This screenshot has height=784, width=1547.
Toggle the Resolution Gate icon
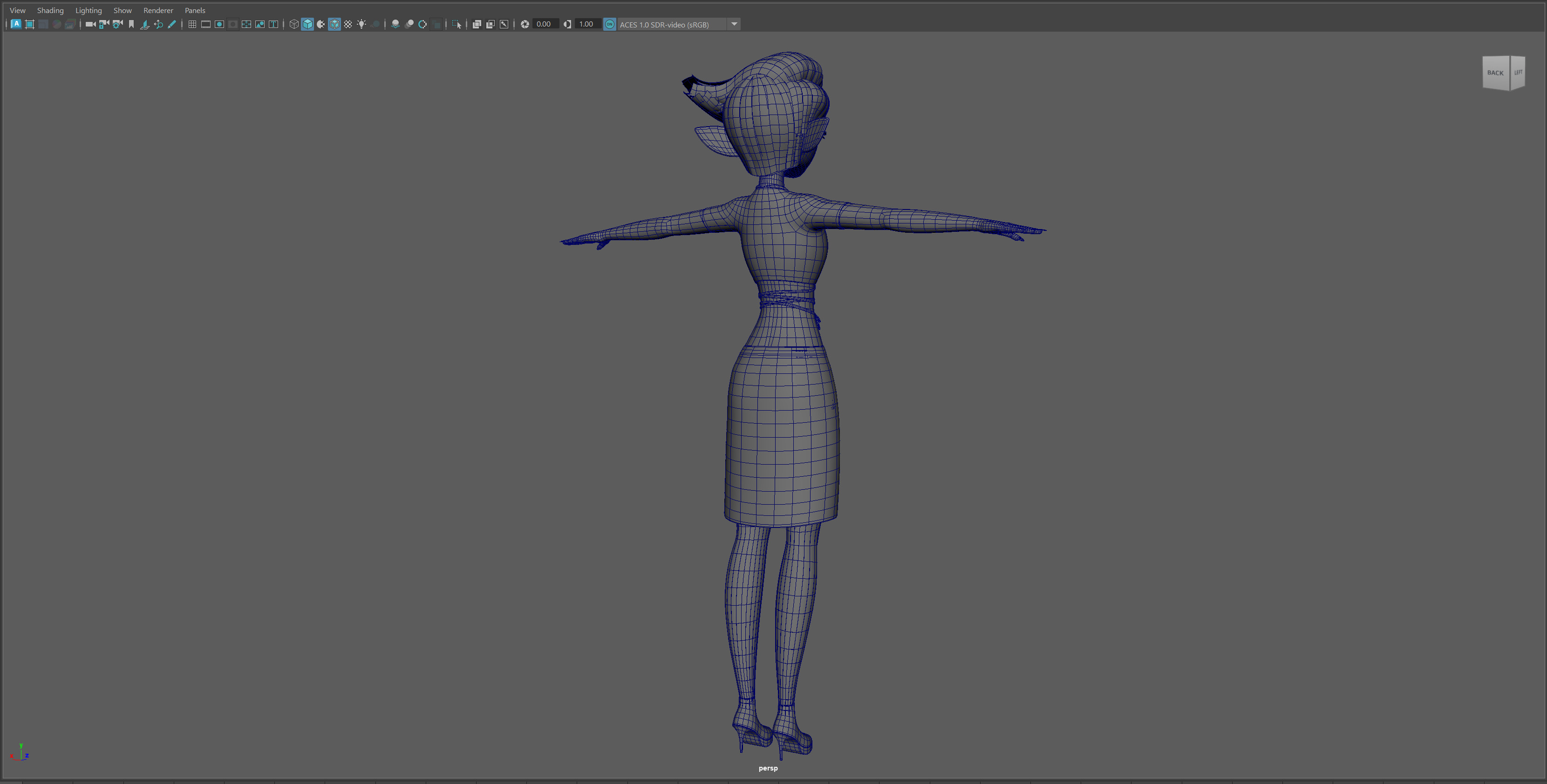click(x=219, y=24)
